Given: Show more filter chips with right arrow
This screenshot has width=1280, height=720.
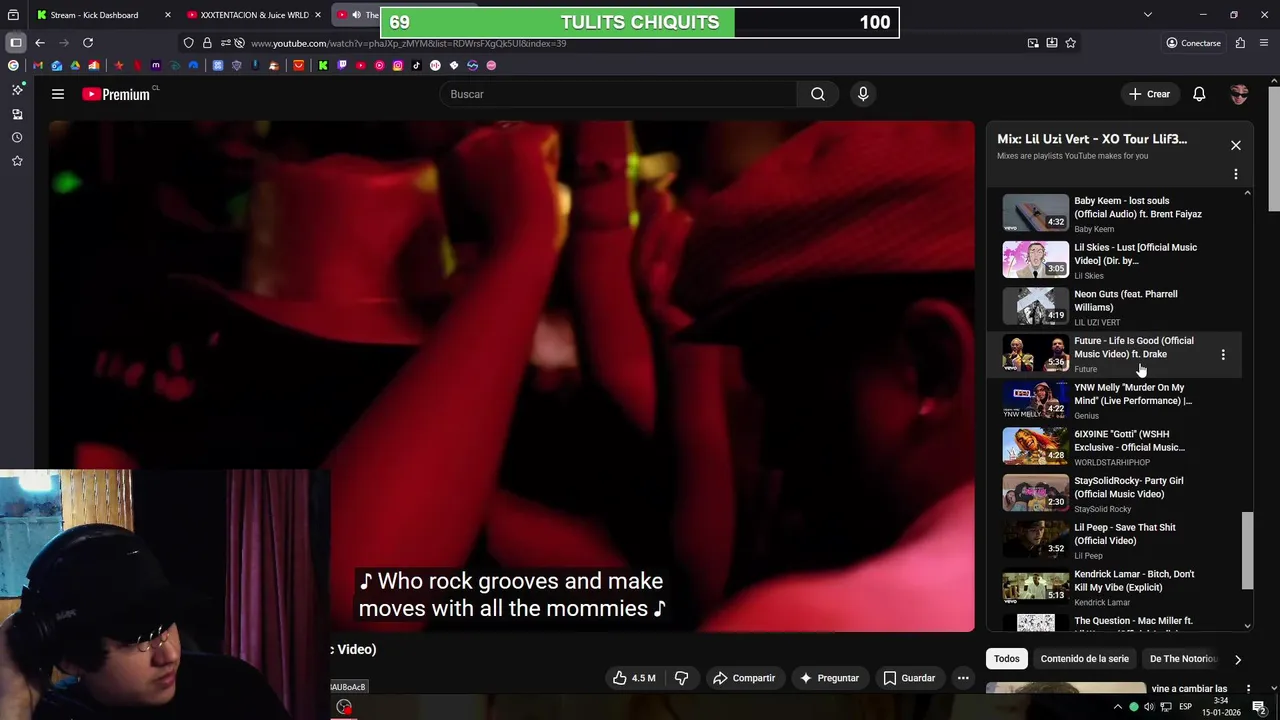Looking at the screenshot, I should [x=1238, y=659].
